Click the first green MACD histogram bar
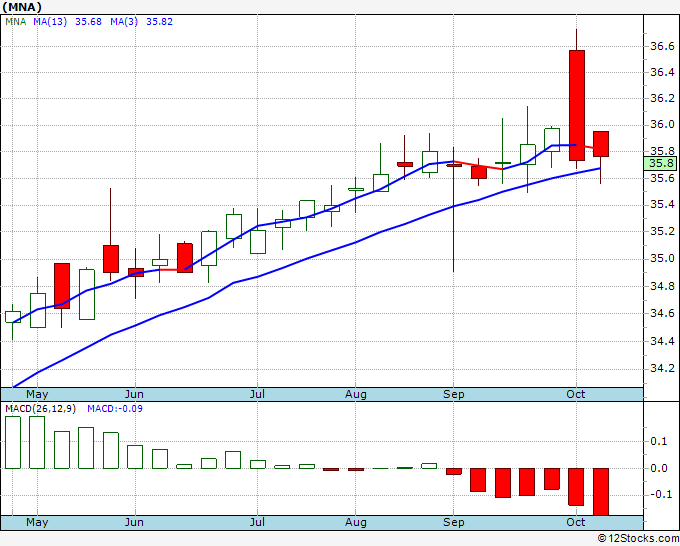 (13, 442)
